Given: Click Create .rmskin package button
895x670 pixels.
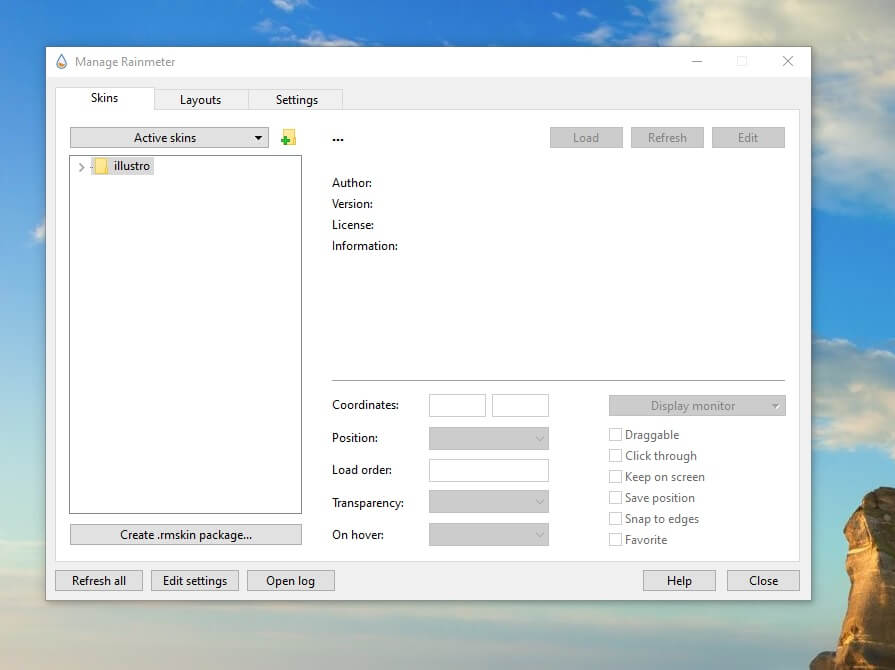Looking at the screenshot, I should (186, 535).
